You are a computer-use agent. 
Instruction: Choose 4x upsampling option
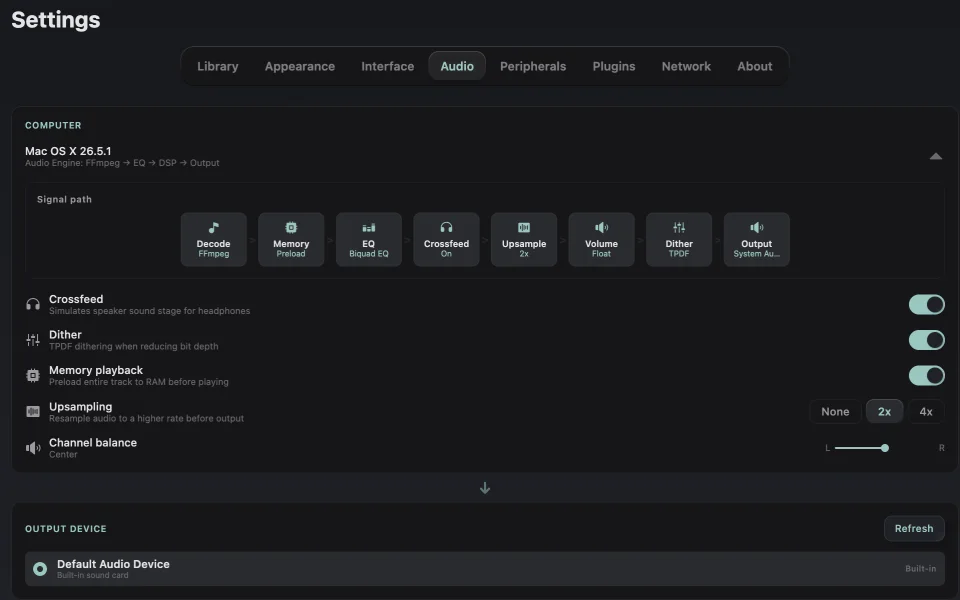(926, 411)
